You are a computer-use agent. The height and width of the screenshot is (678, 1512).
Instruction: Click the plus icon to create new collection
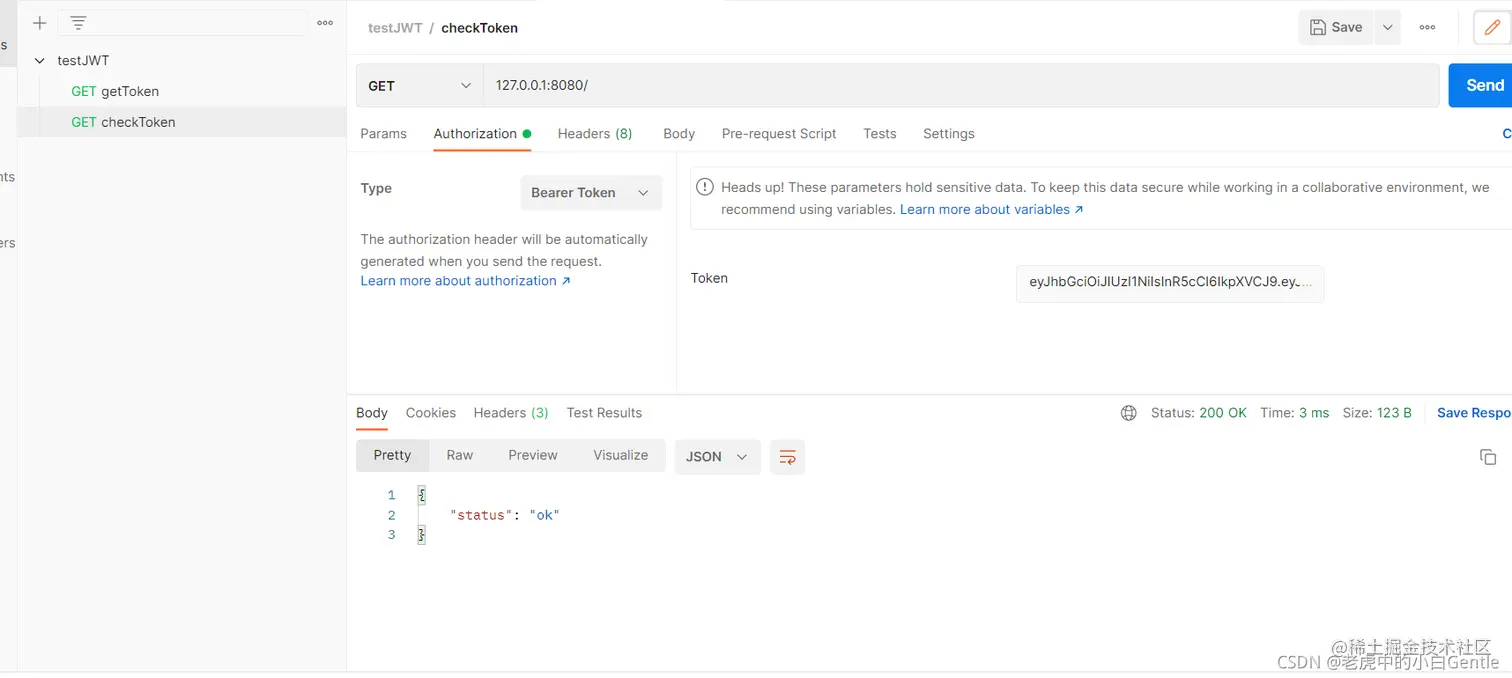[x=40, y=23]
